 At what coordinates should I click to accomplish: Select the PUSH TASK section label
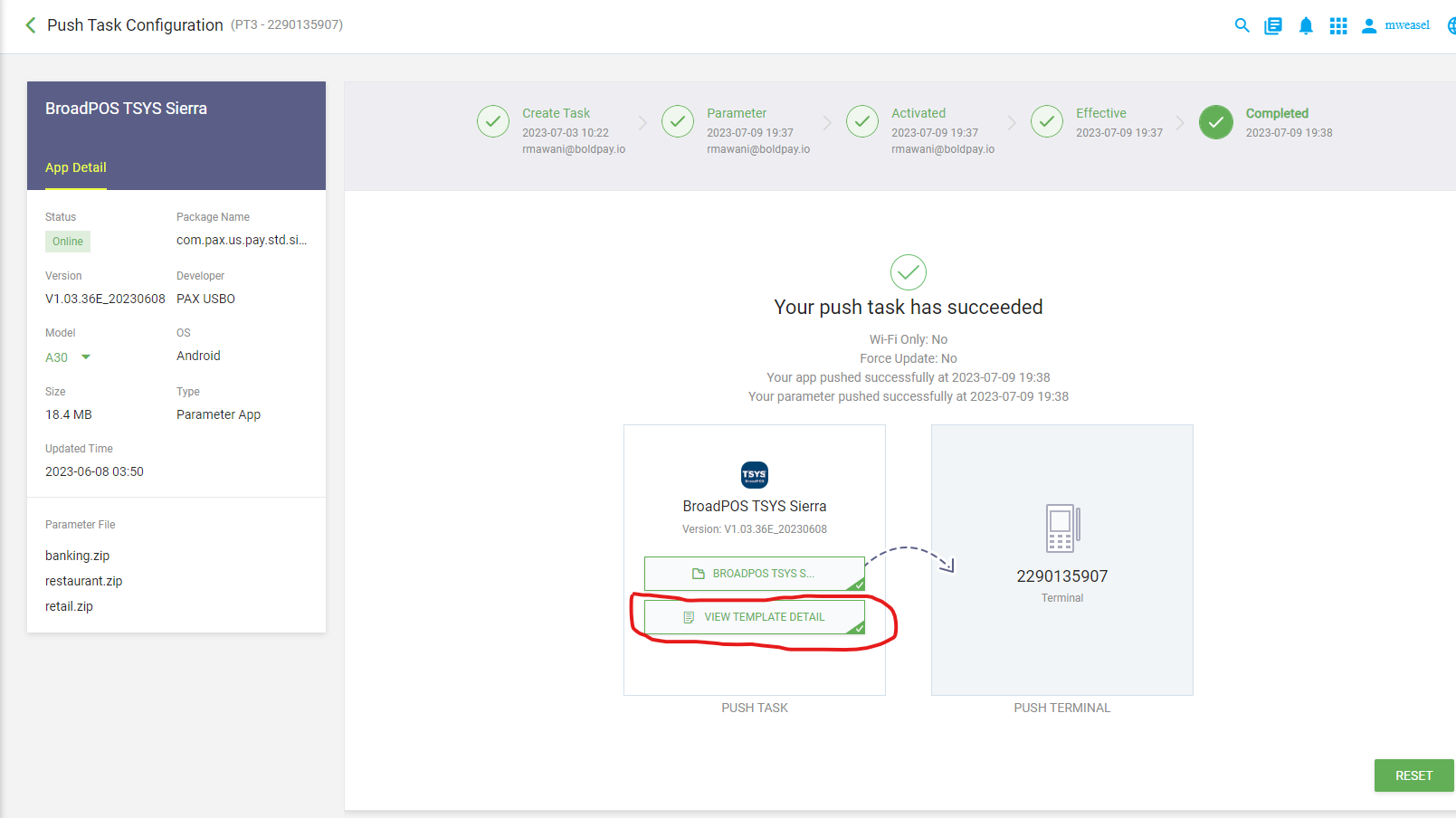coord(754,708)
